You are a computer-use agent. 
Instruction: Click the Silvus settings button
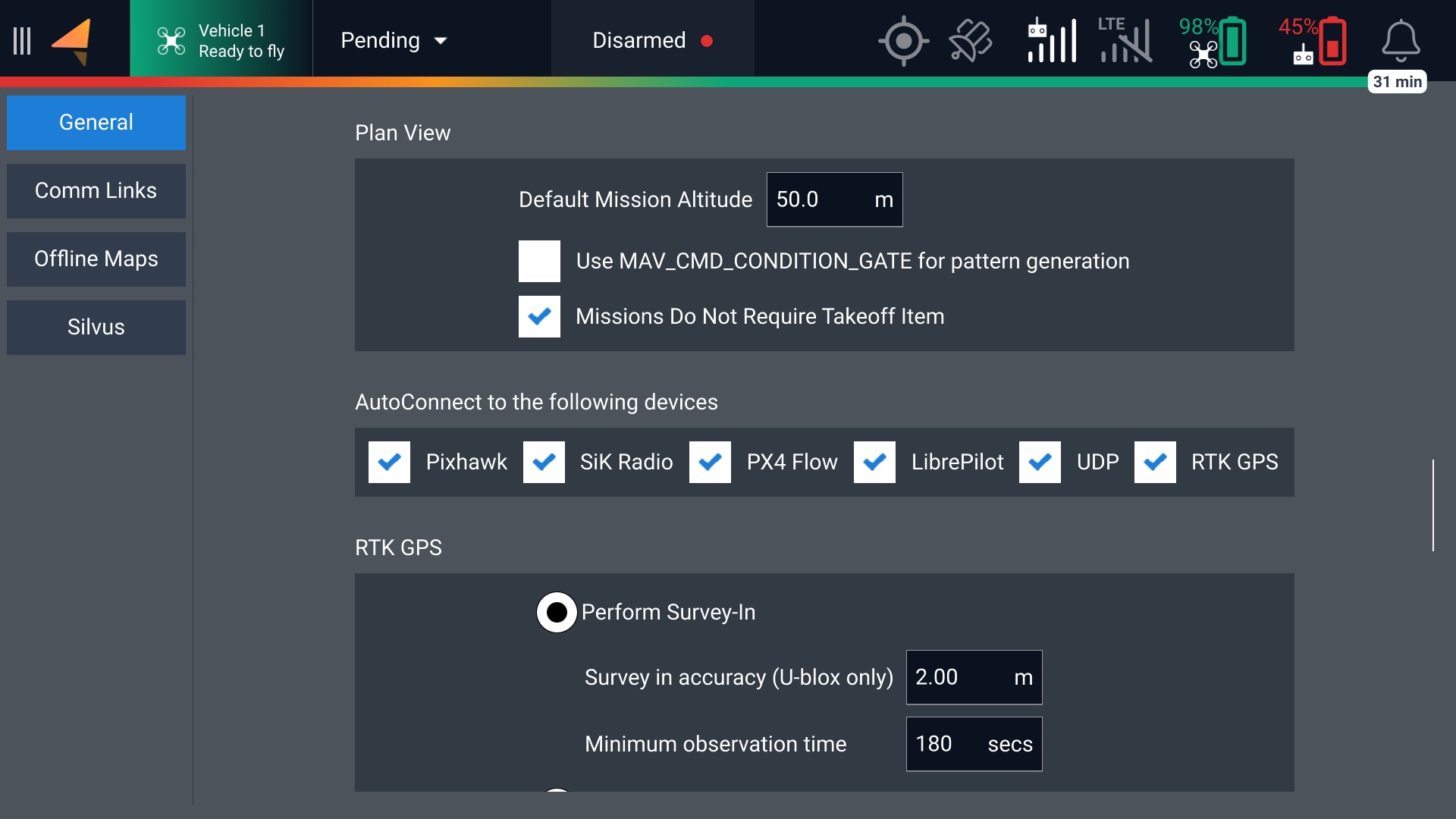96,328
